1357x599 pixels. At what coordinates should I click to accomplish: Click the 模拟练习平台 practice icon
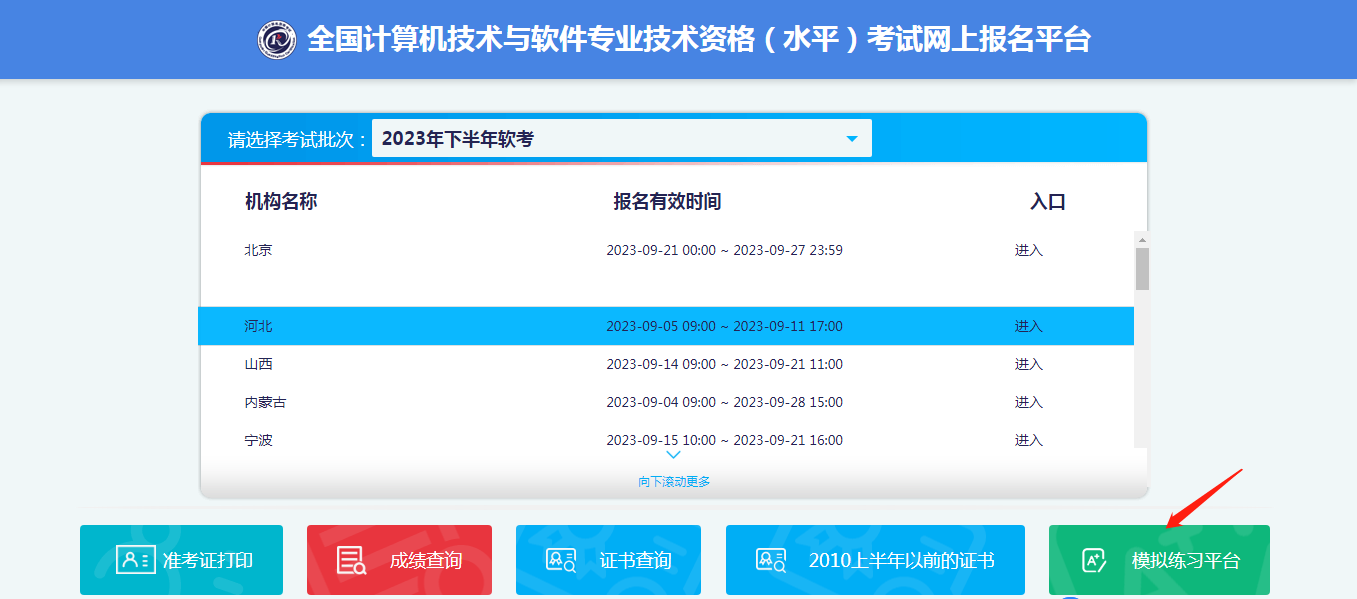point(1095,560)
